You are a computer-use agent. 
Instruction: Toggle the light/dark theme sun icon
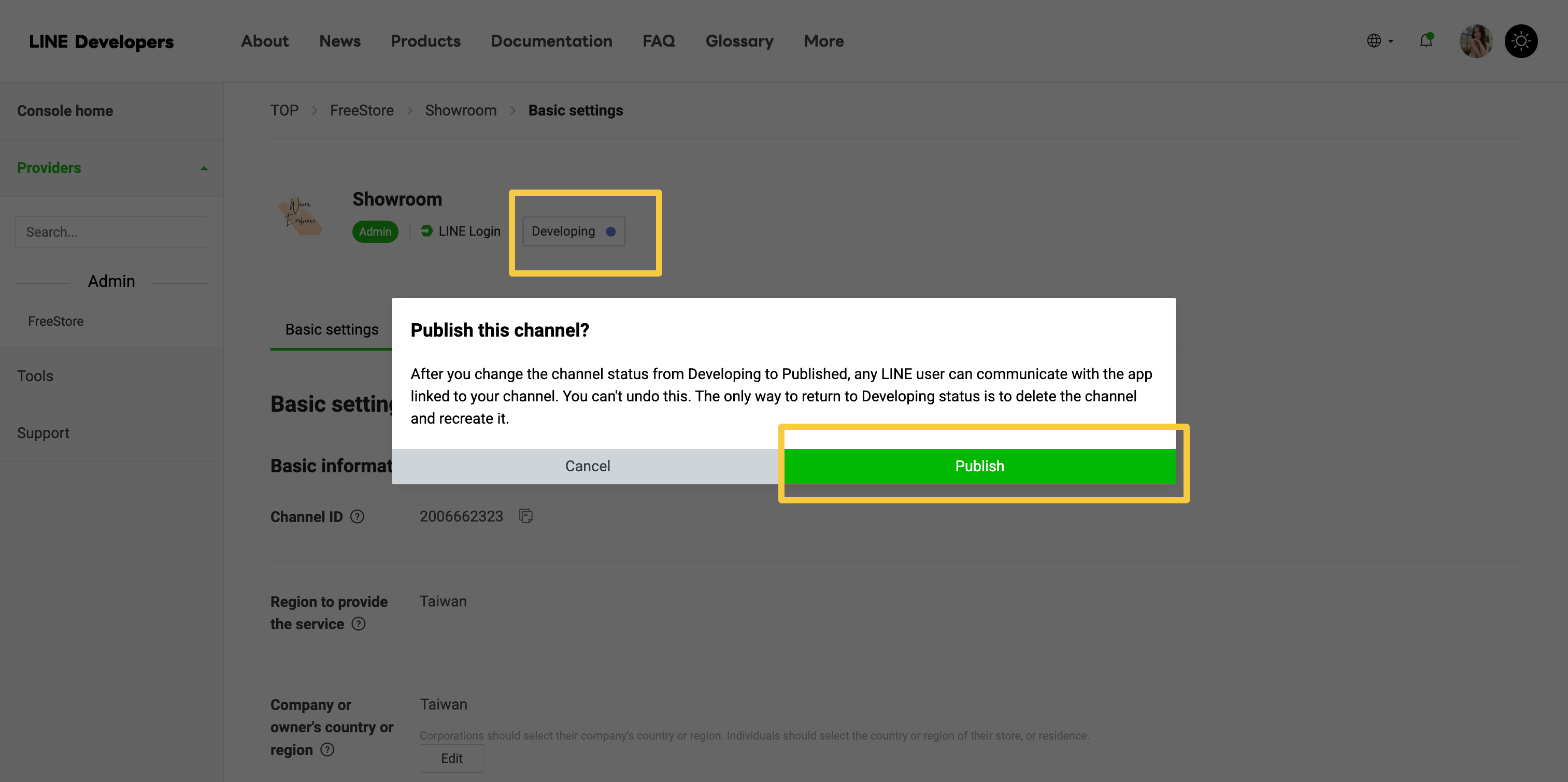pos(1520,41)
